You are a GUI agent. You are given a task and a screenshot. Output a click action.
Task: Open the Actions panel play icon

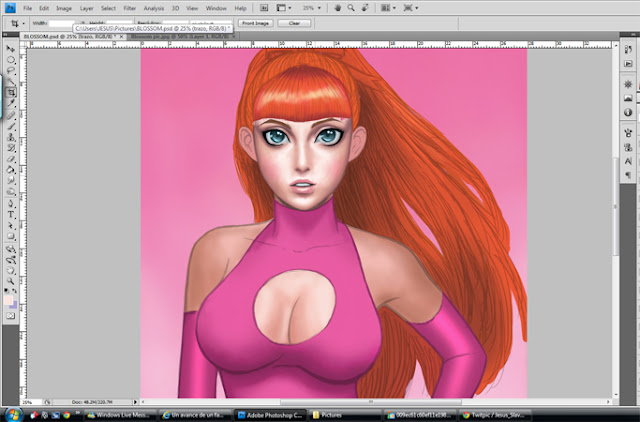pyautogui.click(x=628, y=64)
